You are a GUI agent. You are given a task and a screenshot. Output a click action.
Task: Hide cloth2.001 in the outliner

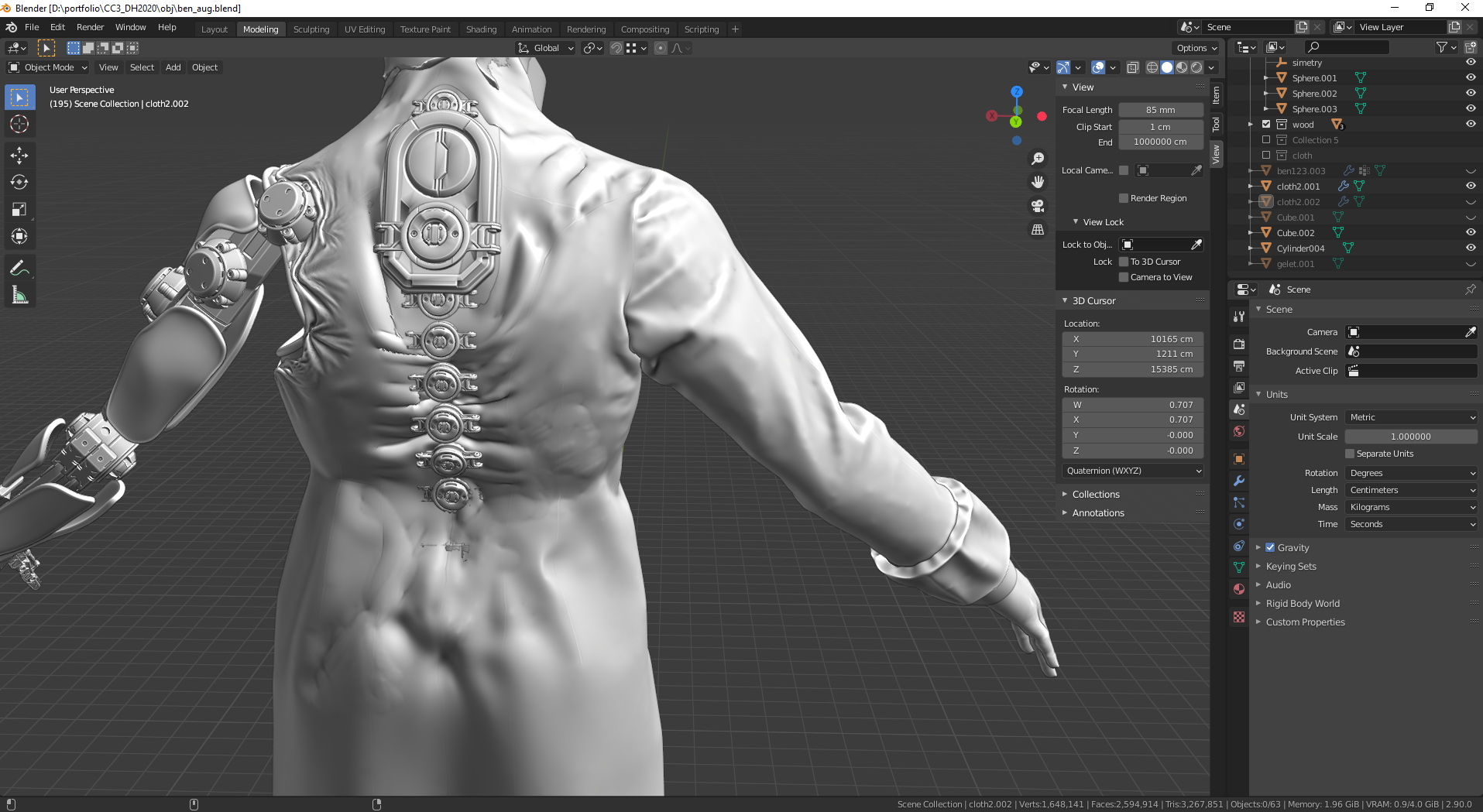(1470, 186)
